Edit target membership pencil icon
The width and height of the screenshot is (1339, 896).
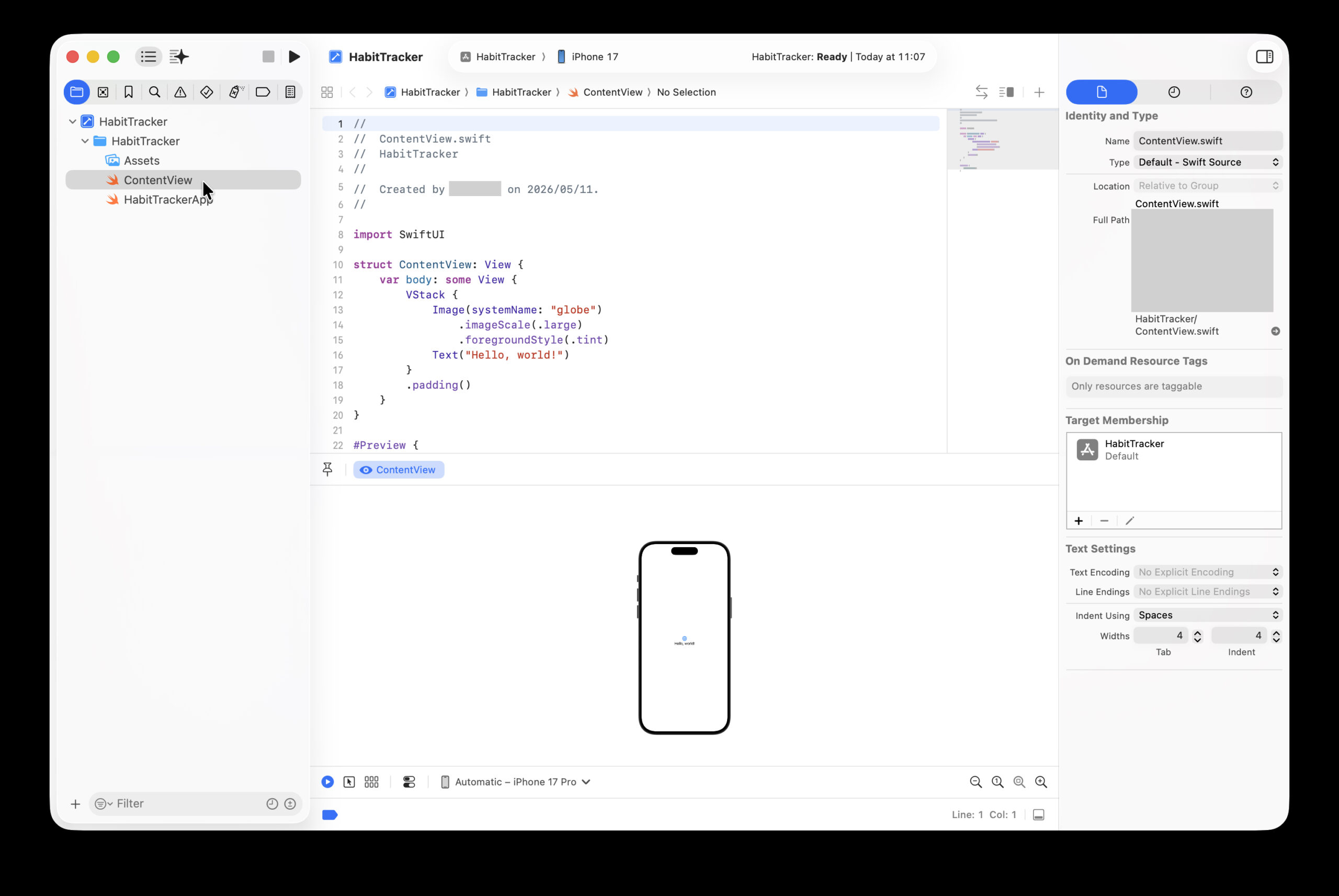[x=1129, y=520]
